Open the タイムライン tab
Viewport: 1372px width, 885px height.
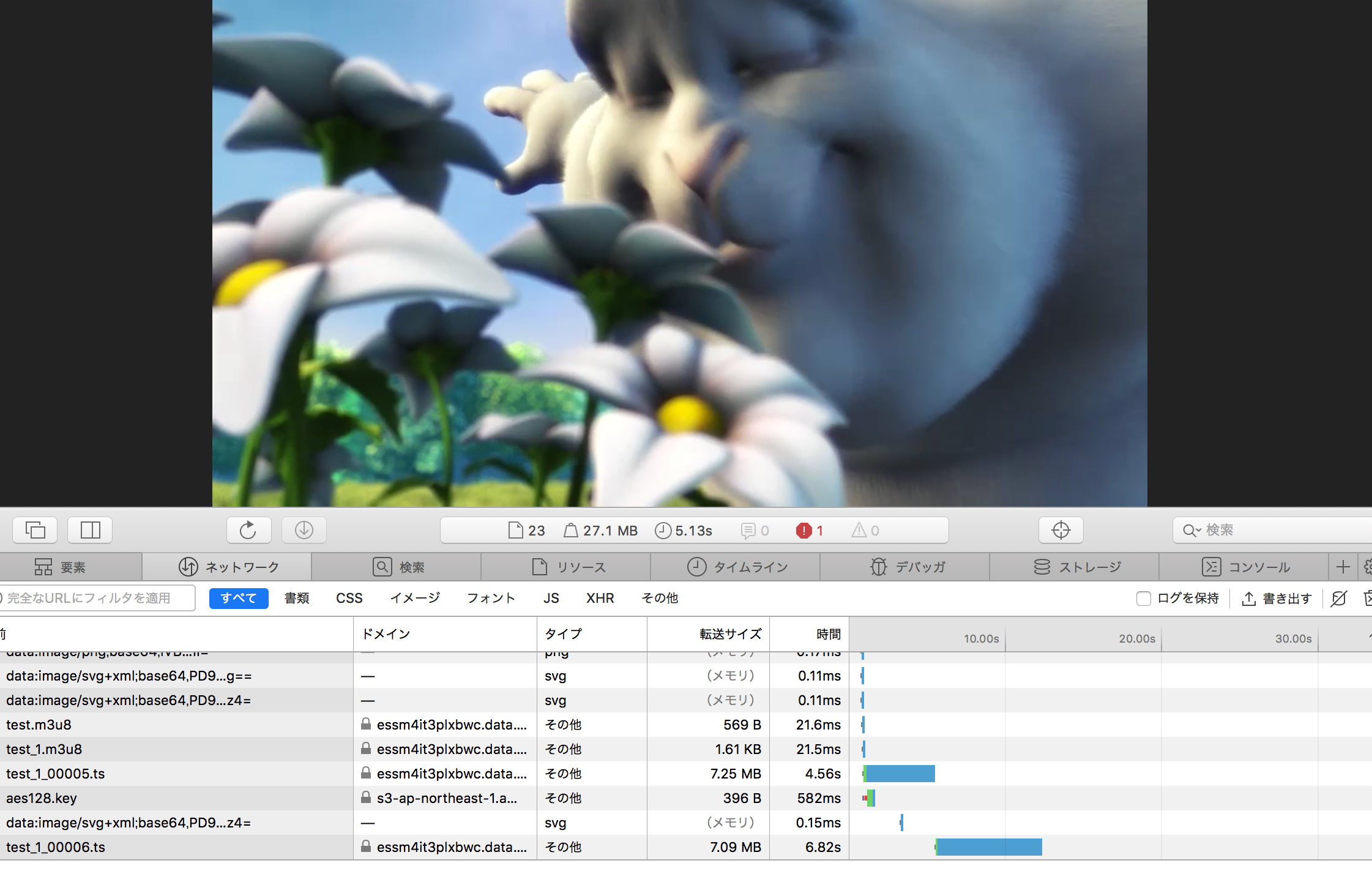[x=736, y=567]
